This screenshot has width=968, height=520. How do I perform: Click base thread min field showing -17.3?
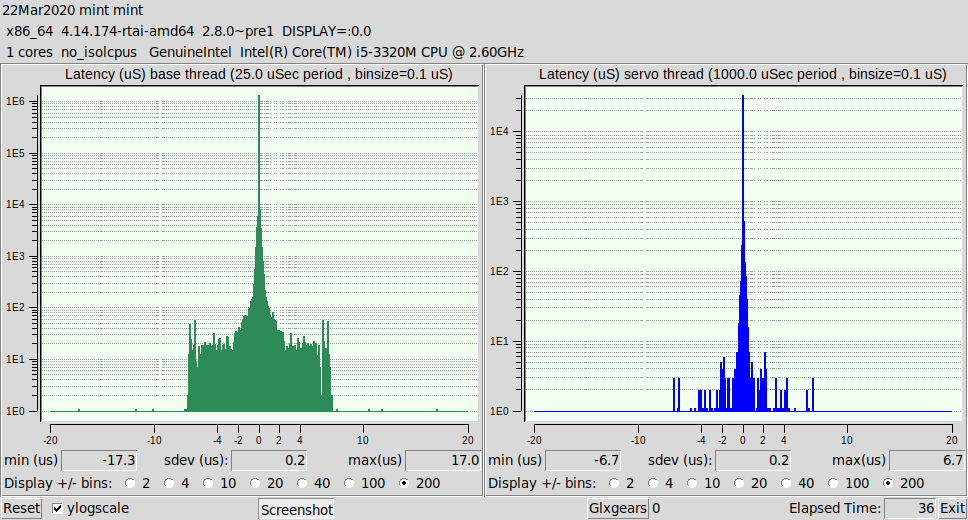coord(99,460)
